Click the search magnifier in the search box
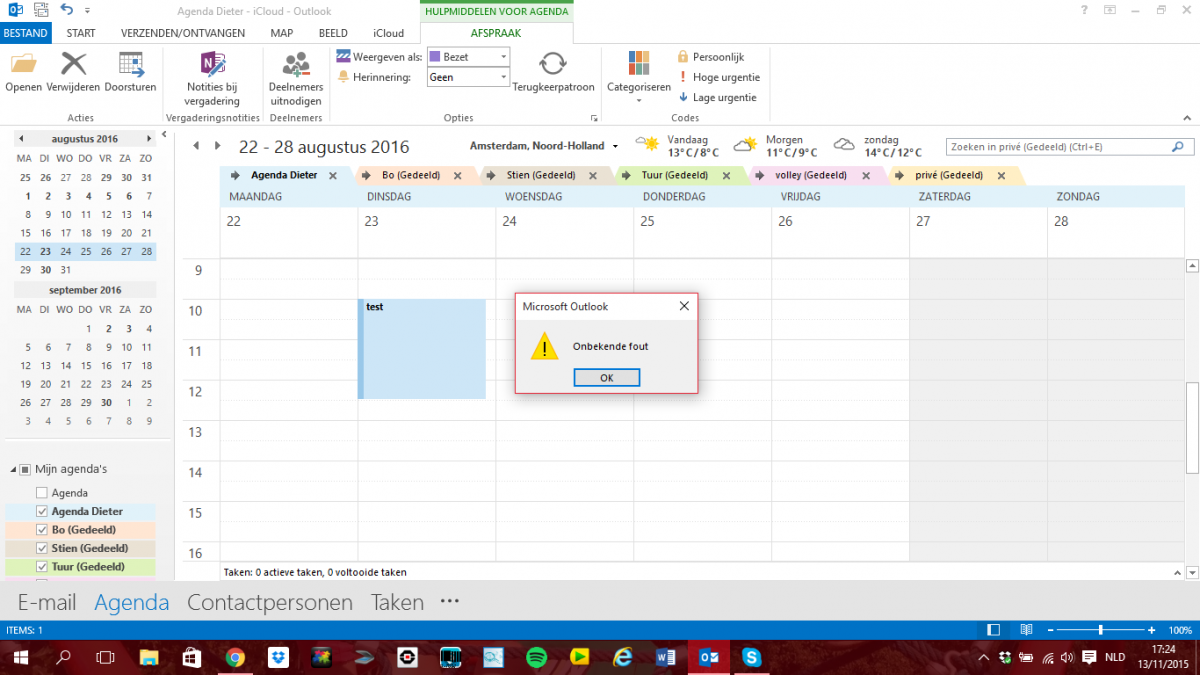 (1177, 147)
